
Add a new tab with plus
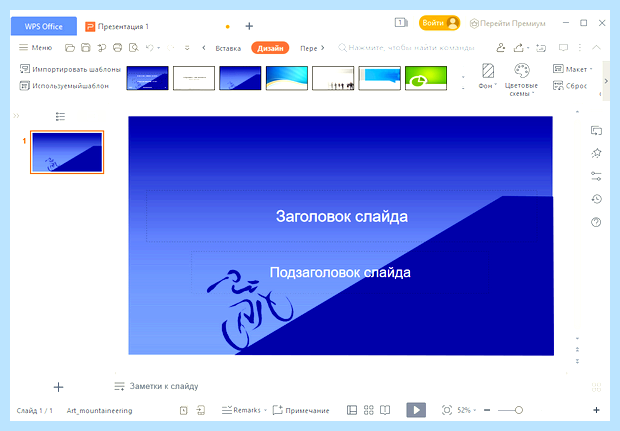(249, 26)
